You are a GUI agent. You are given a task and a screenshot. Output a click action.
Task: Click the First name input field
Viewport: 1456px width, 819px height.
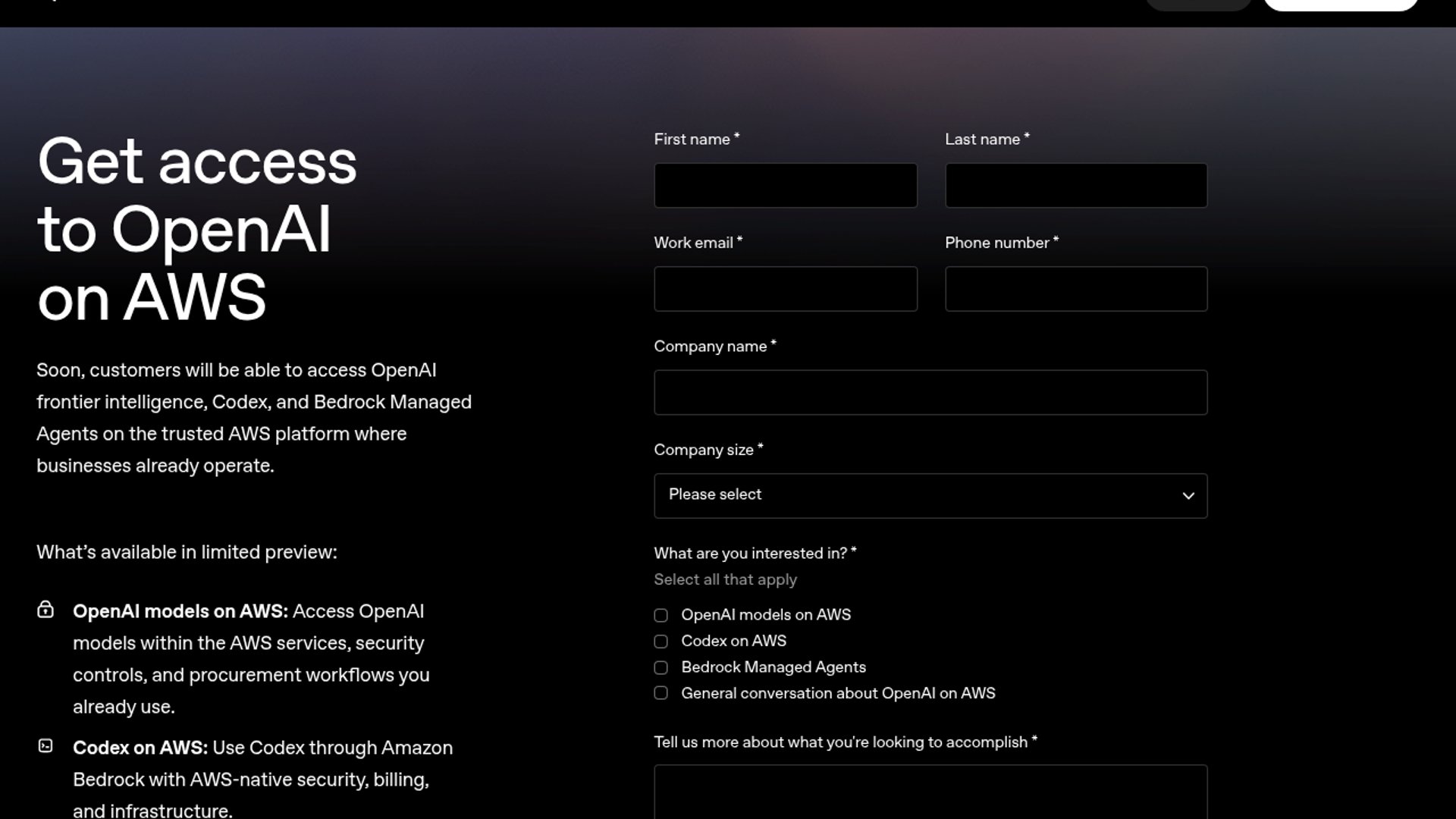click(x=785, y=185)
